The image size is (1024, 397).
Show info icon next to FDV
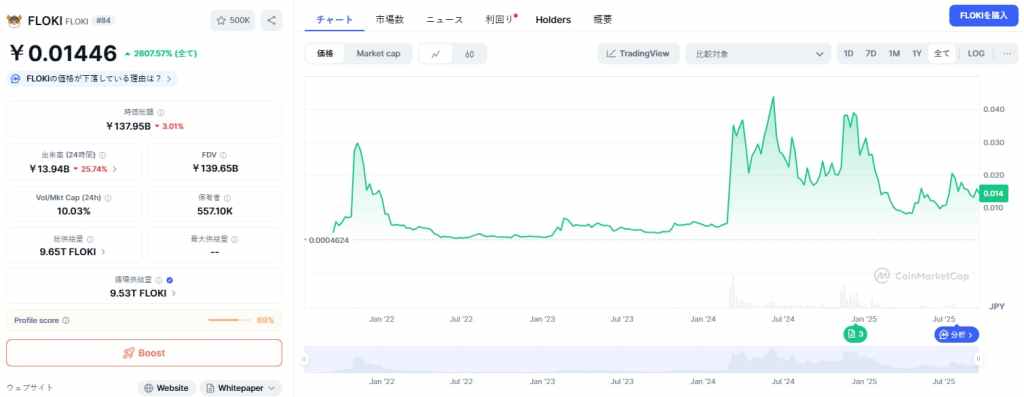click(x=223, y=155)
